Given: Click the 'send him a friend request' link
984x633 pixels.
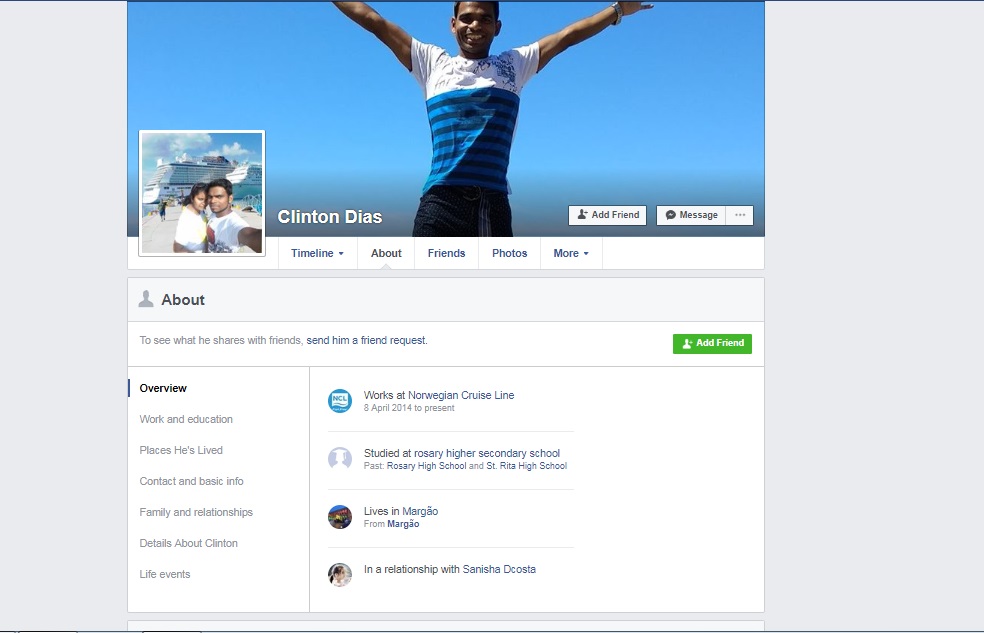Looking at the screenshot, I should coord(366,340).
